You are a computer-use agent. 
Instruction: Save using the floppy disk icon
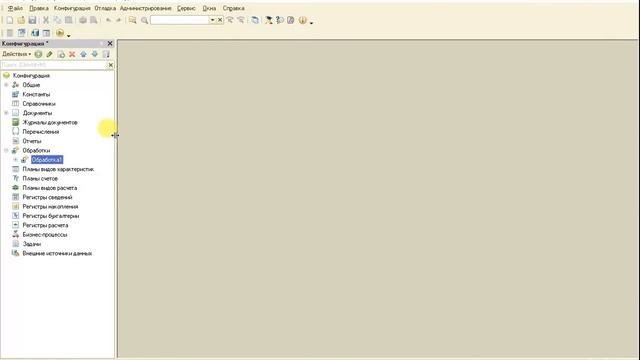tap(32, 20)
